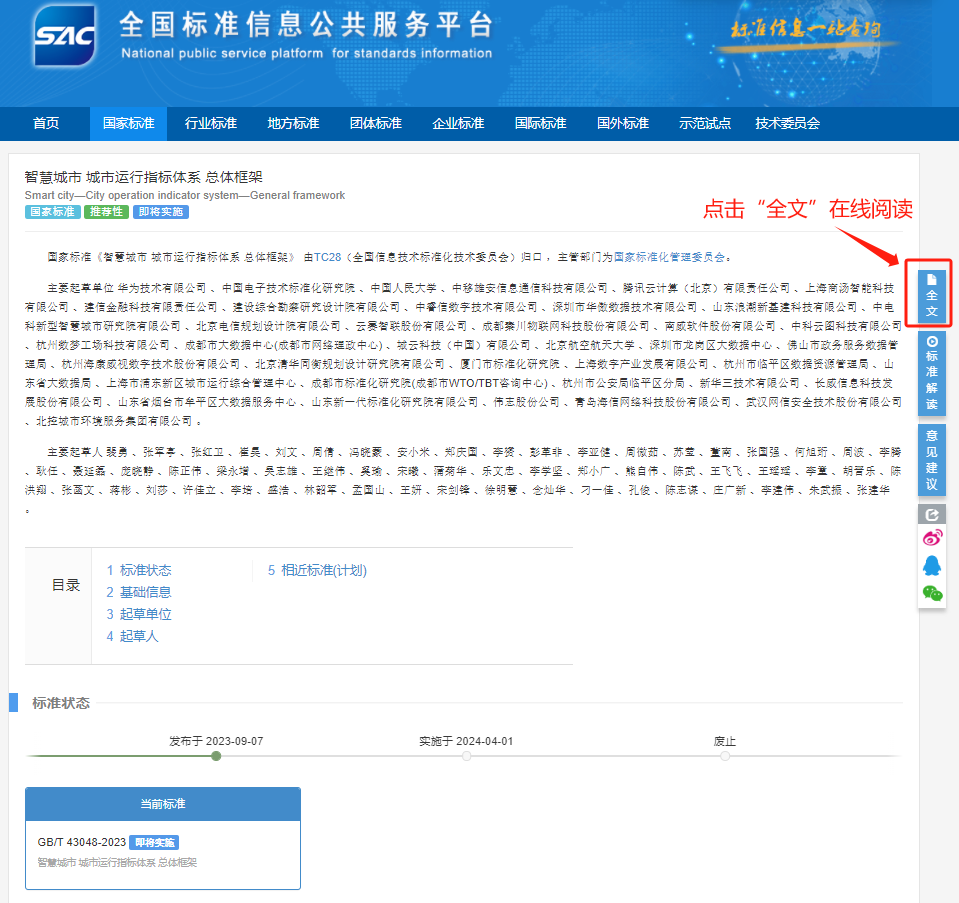Jump to 1 标准状态 in contents

click(139, 570)
